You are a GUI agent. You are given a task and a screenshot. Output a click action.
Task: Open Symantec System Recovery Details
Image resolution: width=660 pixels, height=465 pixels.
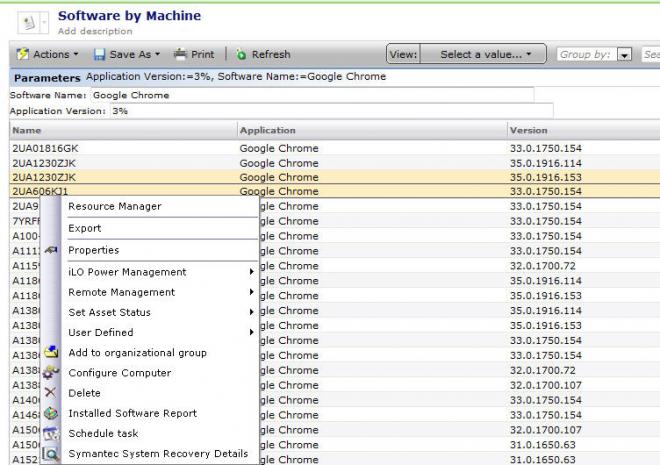(x=160, y=454)
